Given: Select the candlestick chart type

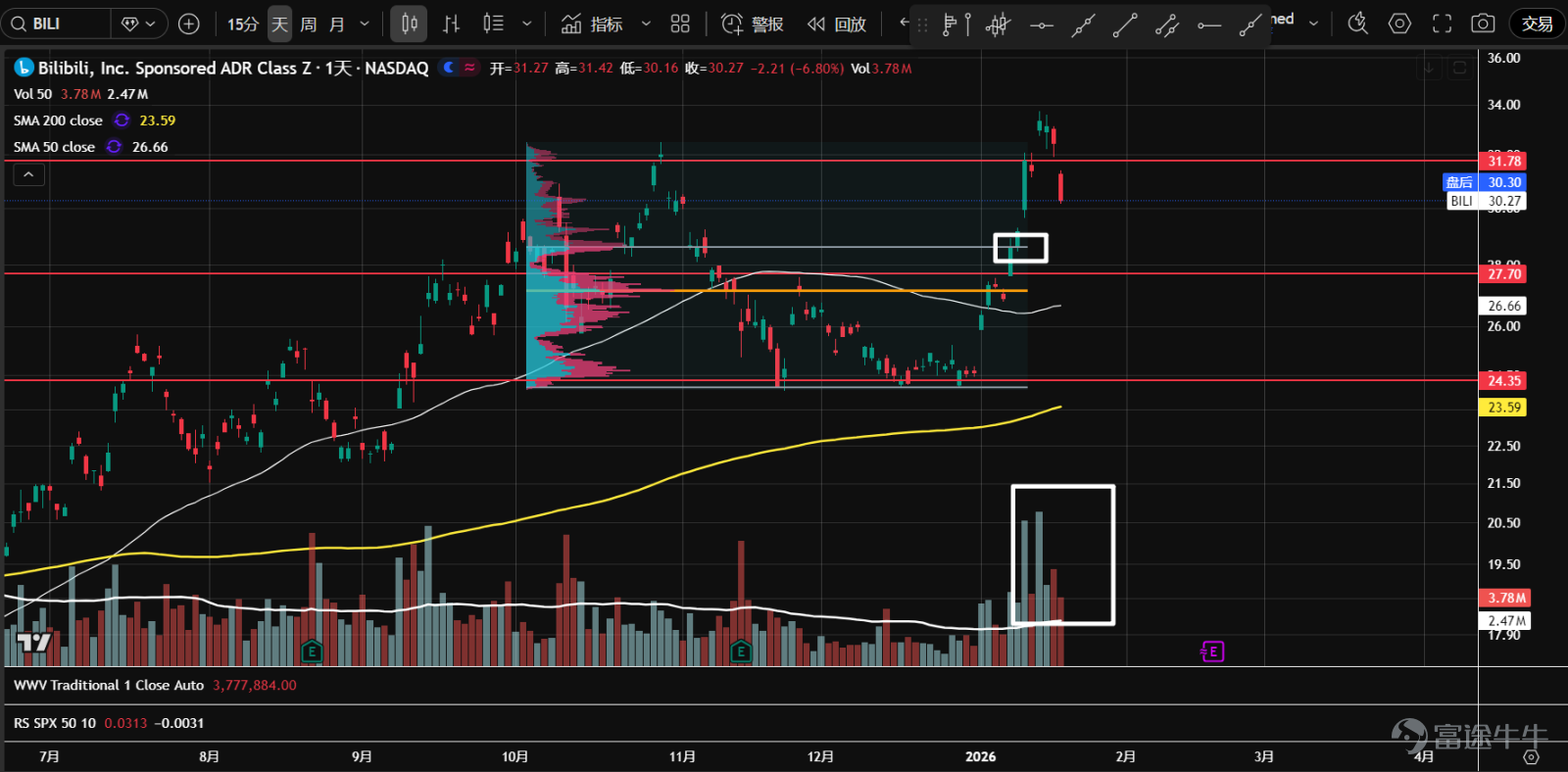Looking at the screenshot, I should tap(409, 24).
